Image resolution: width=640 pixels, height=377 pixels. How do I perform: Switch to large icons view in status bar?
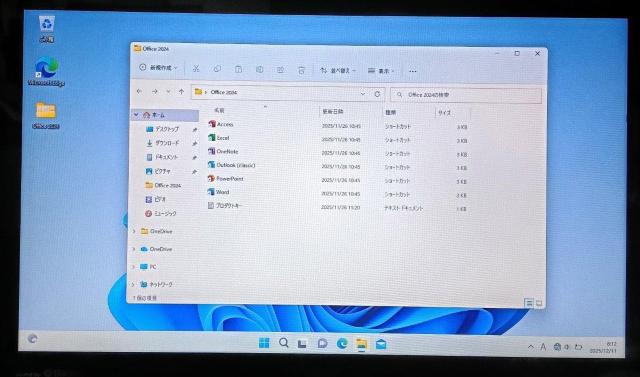pyautogui.click(x=539, y=303)
